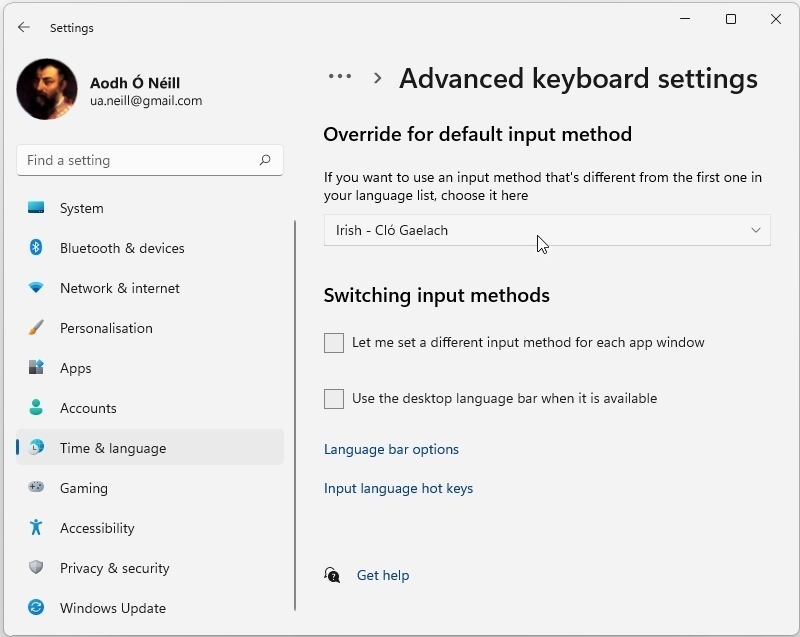Screen dimensions: 800x637
Task: Expand breadcrumb ellipsis for parent pages
Action: (340, 77)
